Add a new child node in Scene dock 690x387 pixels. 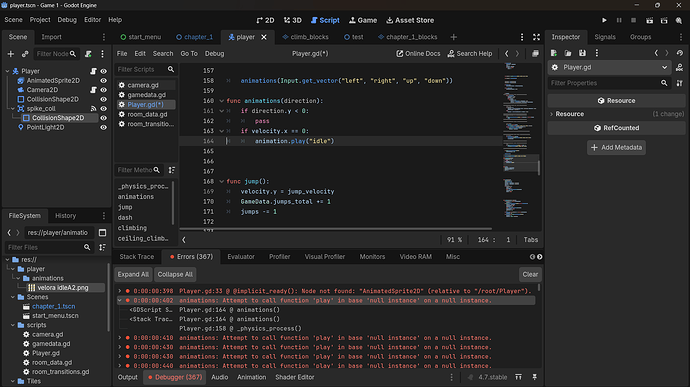point(11,54)
